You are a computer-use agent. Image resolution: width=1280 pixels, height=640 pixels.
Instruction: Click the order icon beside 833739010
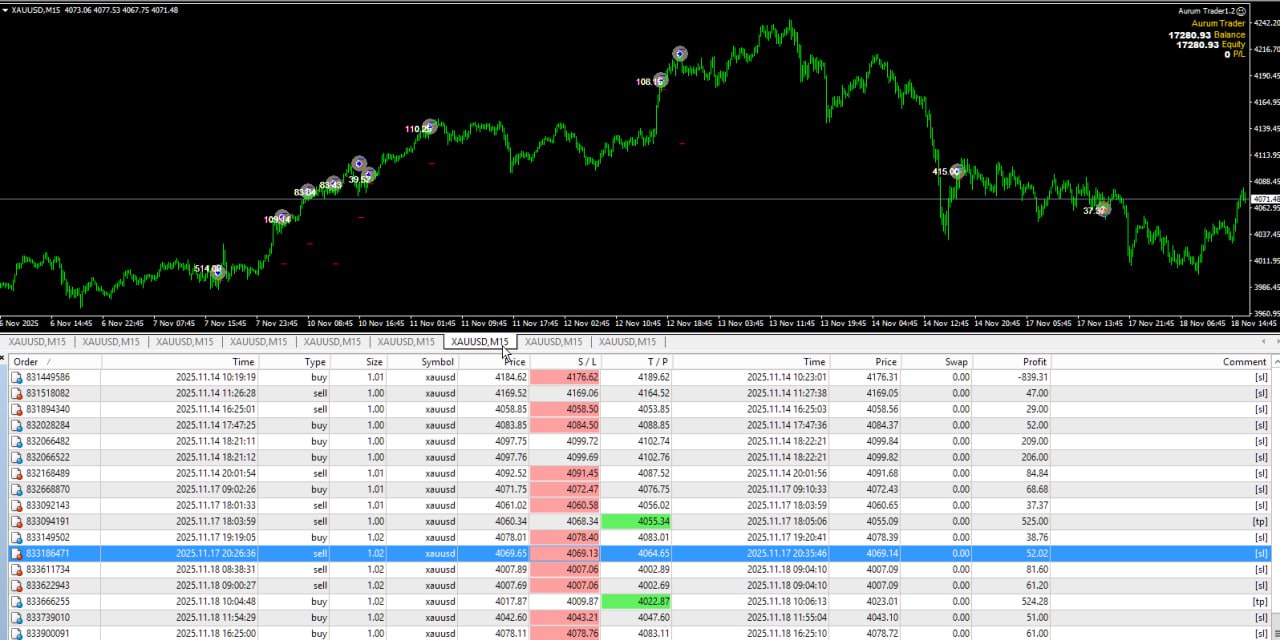tap(16, 618)
